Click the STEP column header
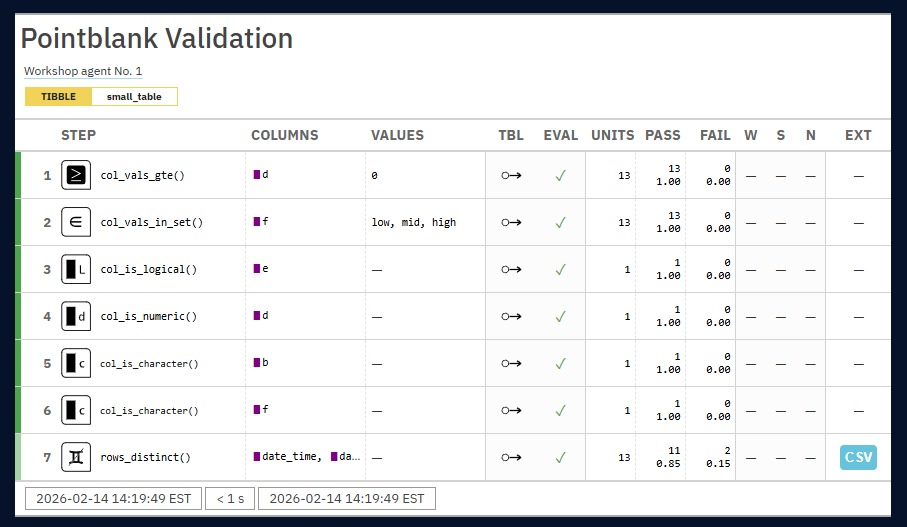Viewport: 907px width, 527px height. pos(79,135)
